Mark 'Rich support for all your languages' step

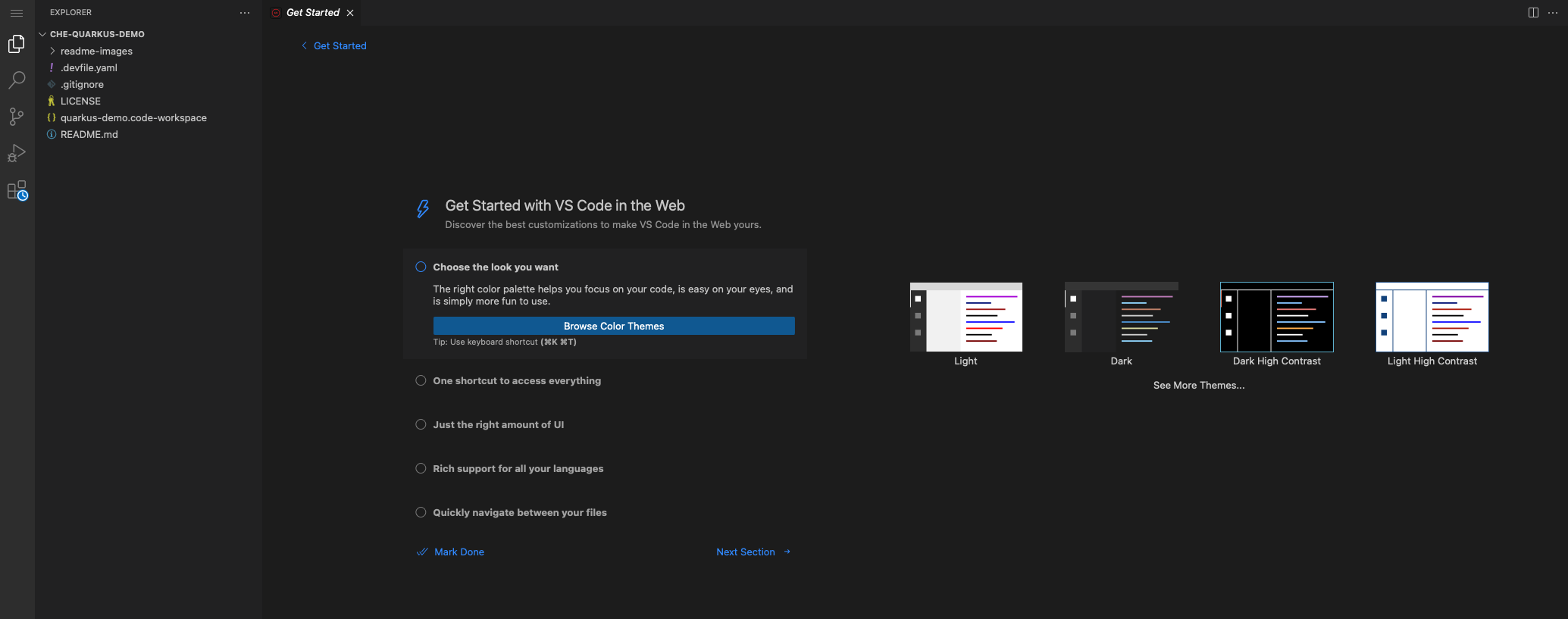tap(421, 468)
